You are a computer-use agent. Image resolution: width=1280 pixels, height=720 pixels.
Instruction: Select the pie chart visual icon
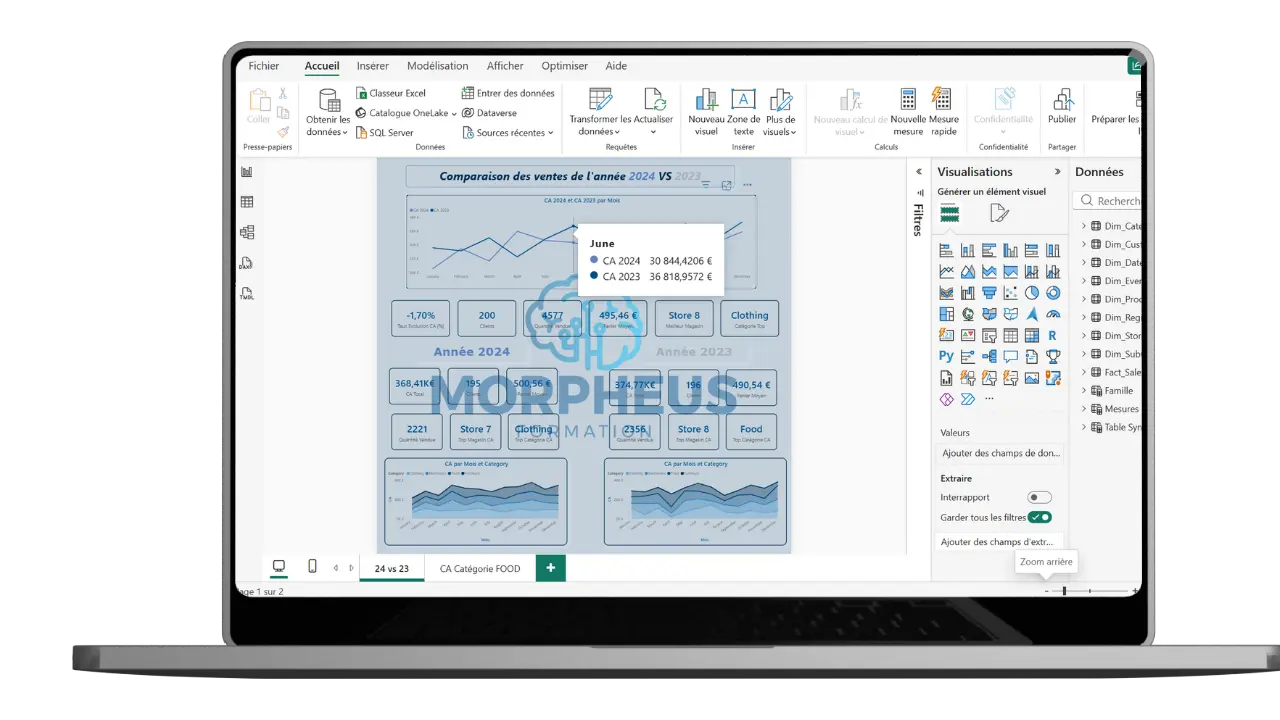(1031, 293)
